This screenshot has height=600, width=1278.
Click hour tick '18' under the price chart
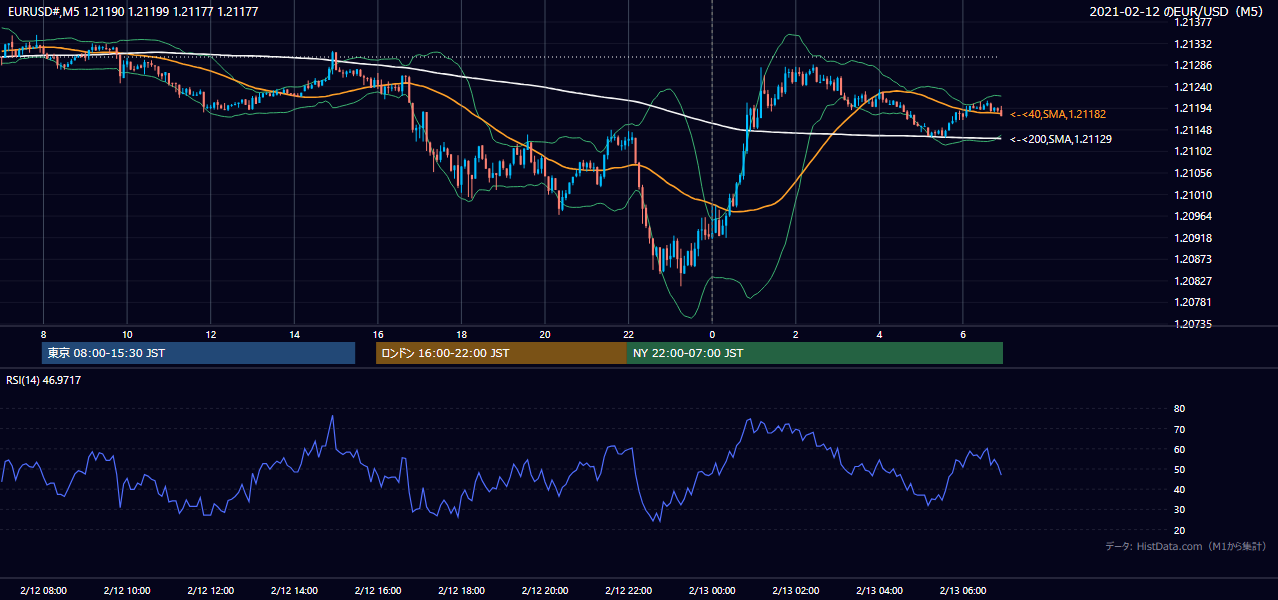pyautogui.click(x=461, y=334)
